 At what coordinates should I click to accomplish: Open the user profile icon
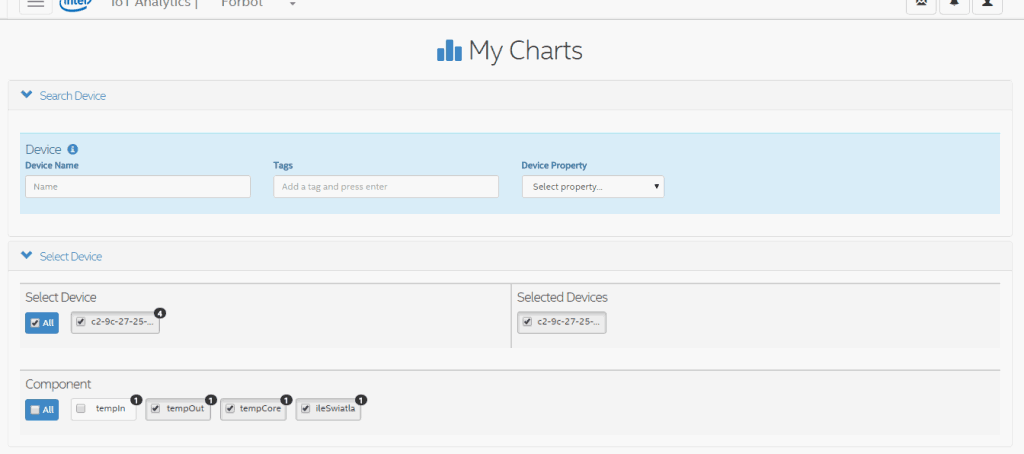[x=987, y=4]
